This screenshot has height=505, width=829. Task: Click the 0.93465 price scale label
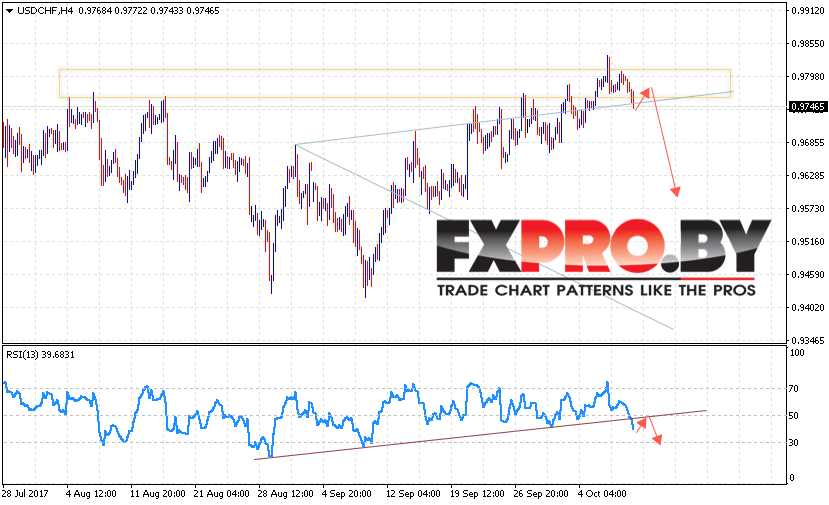click(x=808, y=341)
